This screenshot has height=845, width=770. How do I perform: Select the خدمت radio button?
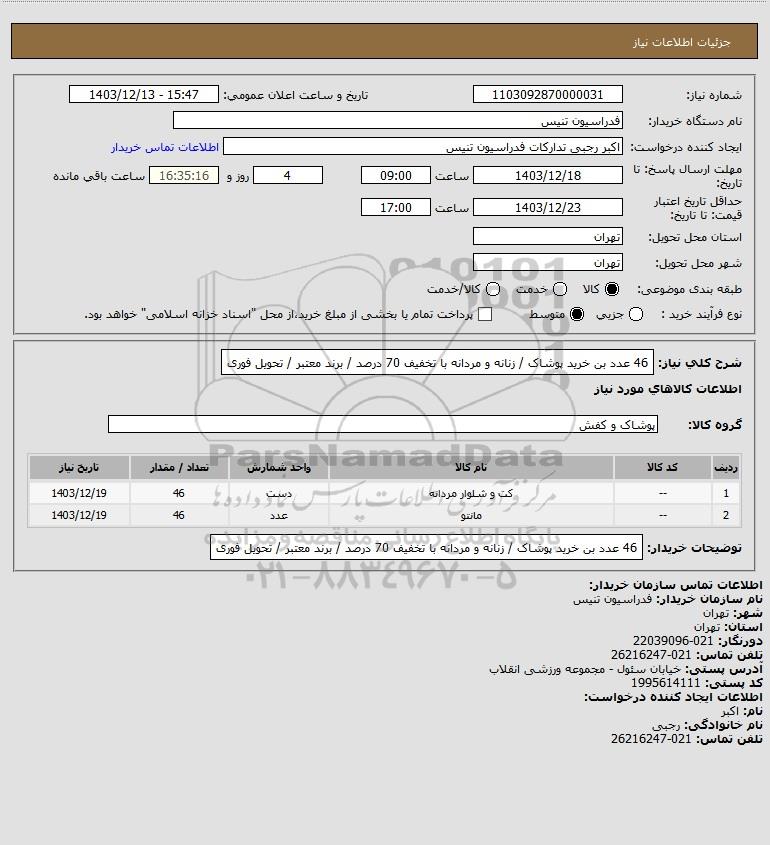click(560, 289)
